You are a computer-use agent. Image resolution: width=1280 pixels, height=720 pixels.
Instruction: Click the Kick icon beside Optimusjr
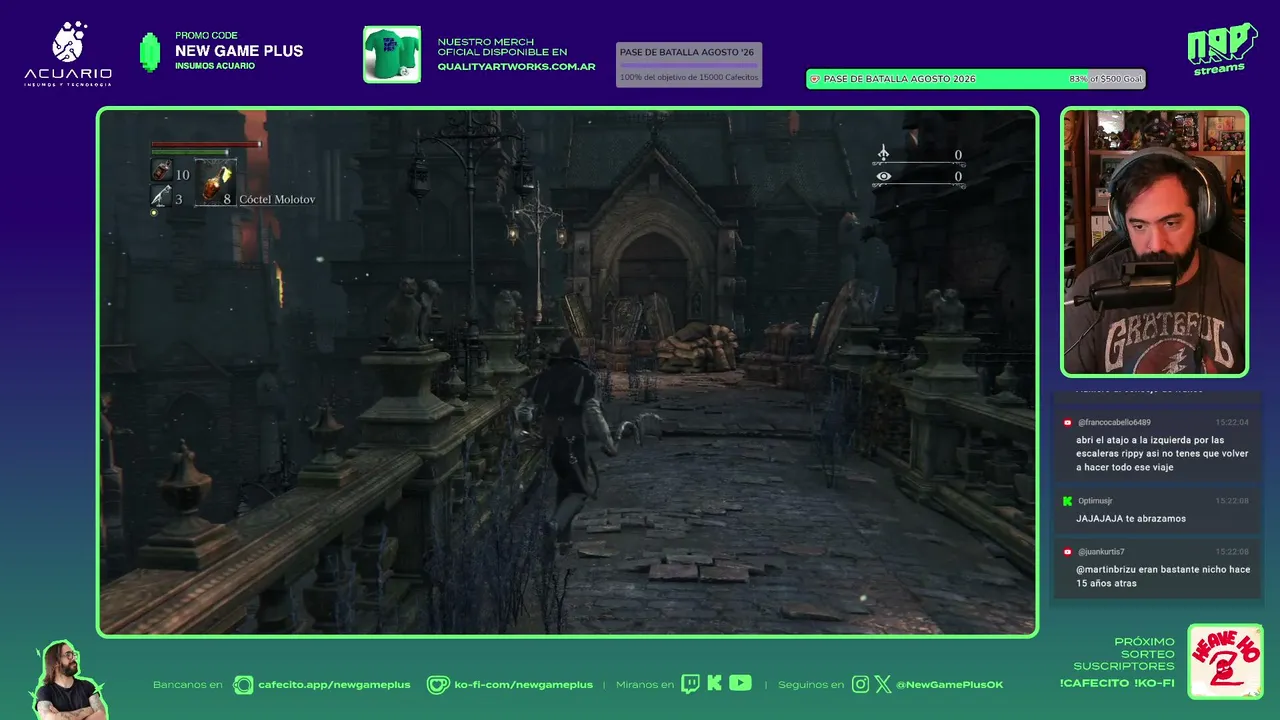[x=1068, y=501]
